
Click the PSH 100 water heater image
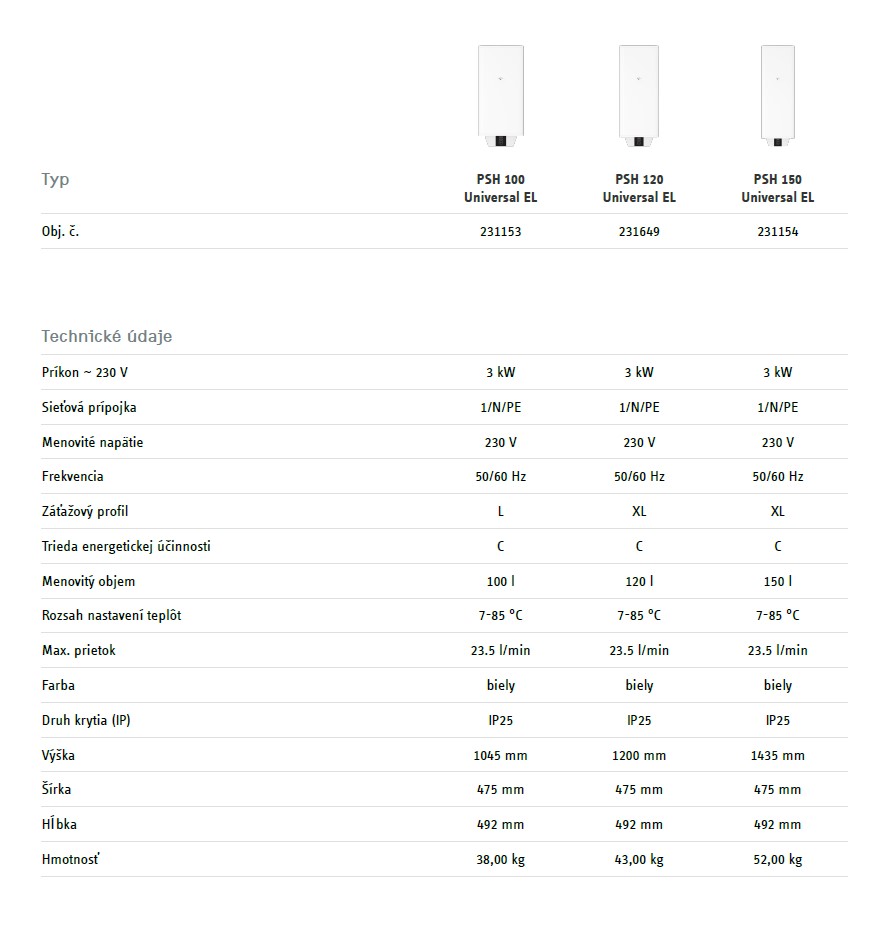tap(500, 92)
